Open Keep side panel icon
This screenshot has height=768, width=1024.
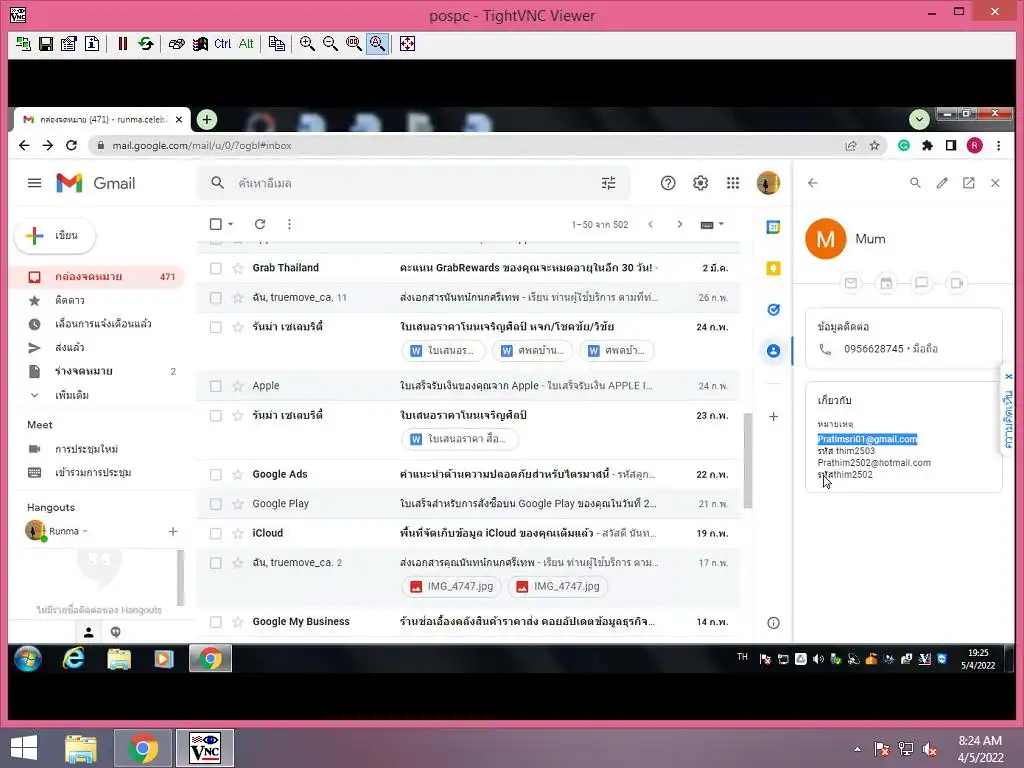point(773,268)
